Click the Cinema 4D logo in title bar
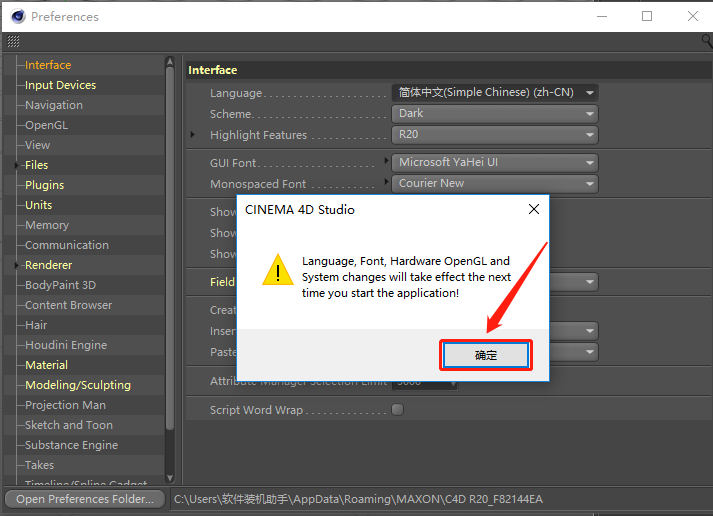 pos(18,17)
